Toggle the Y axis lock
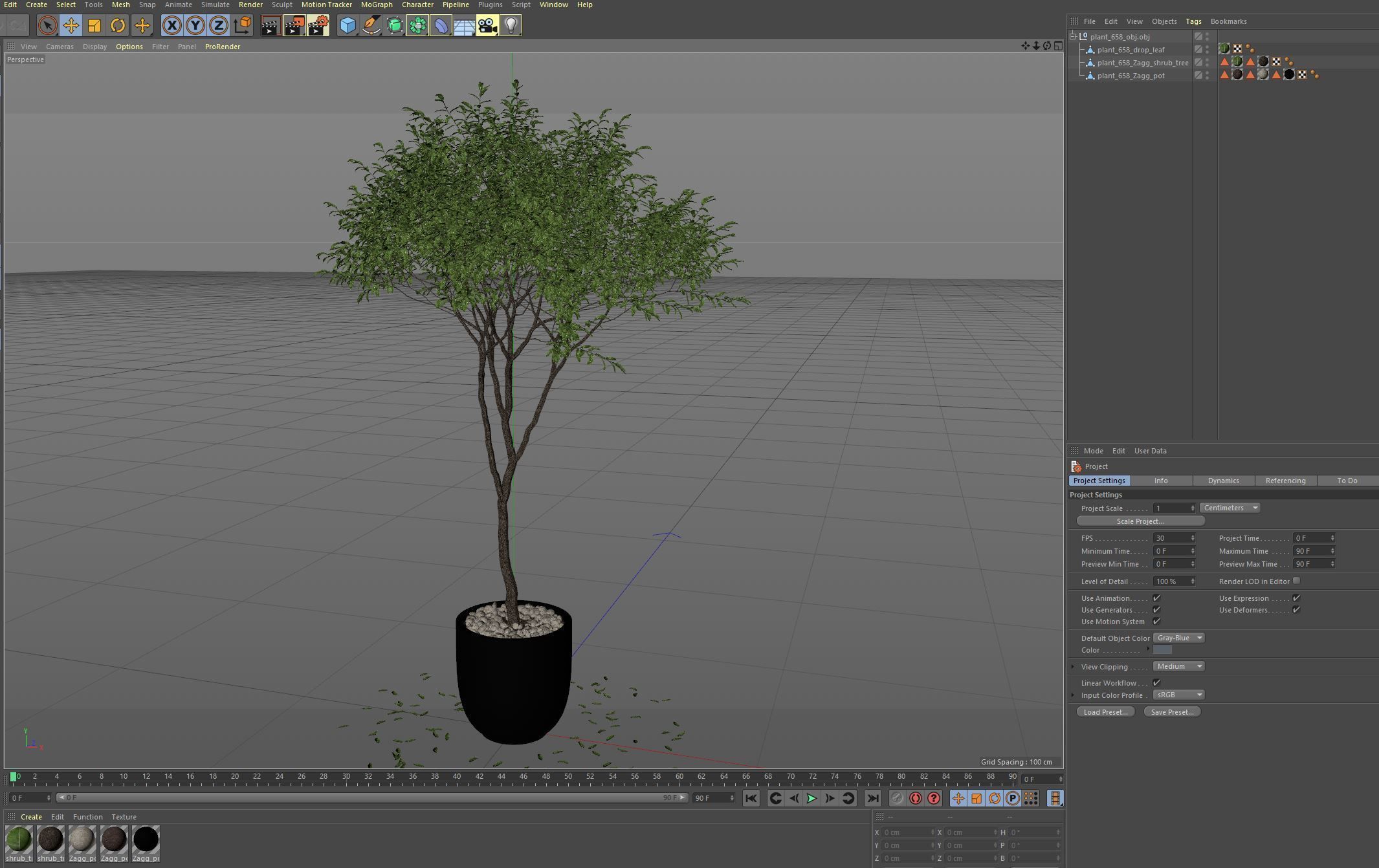Screen dimensions: 1379x868 (195, 26)
